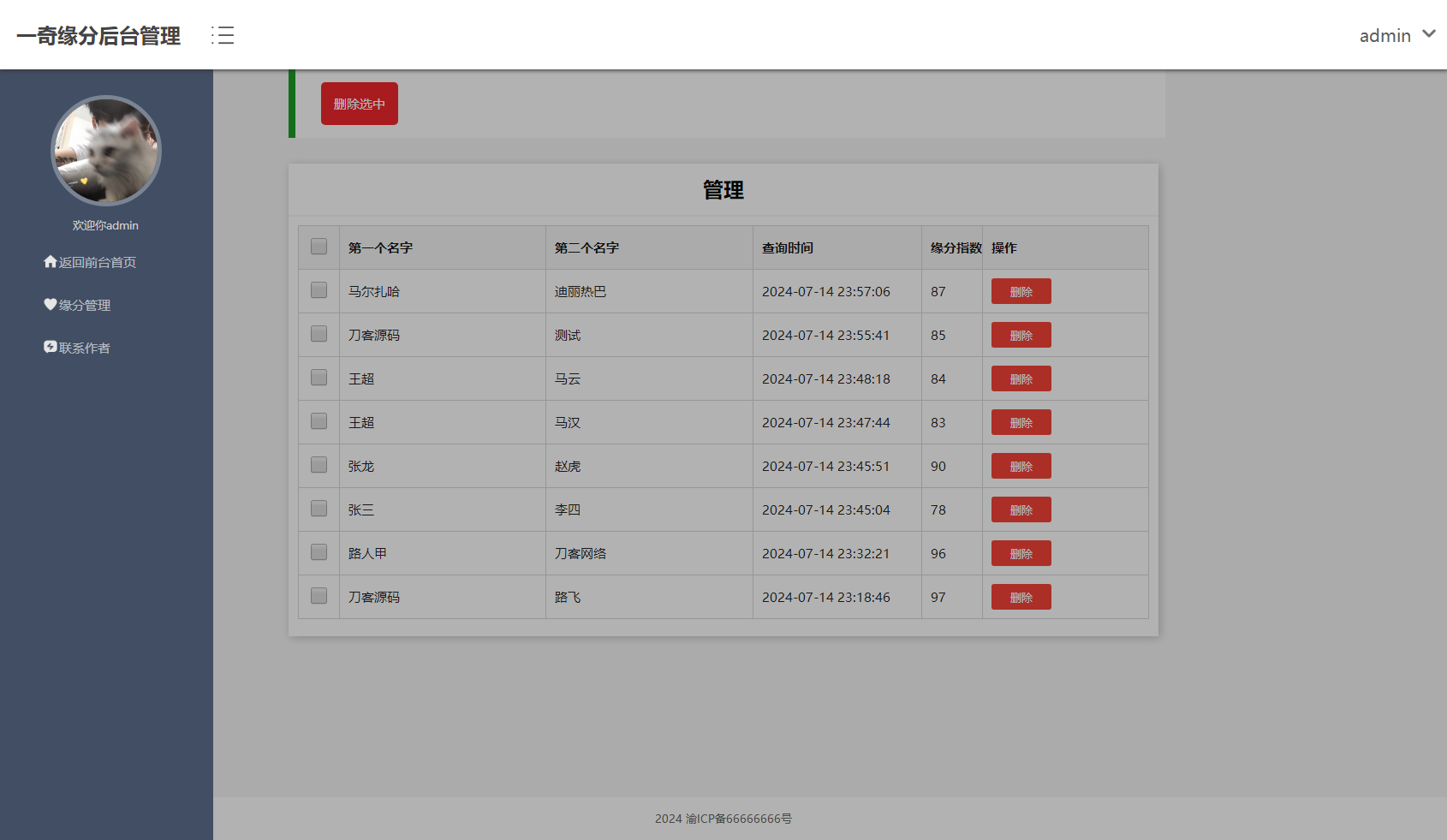Check the row for 马尔扎哈

(318, 290)
